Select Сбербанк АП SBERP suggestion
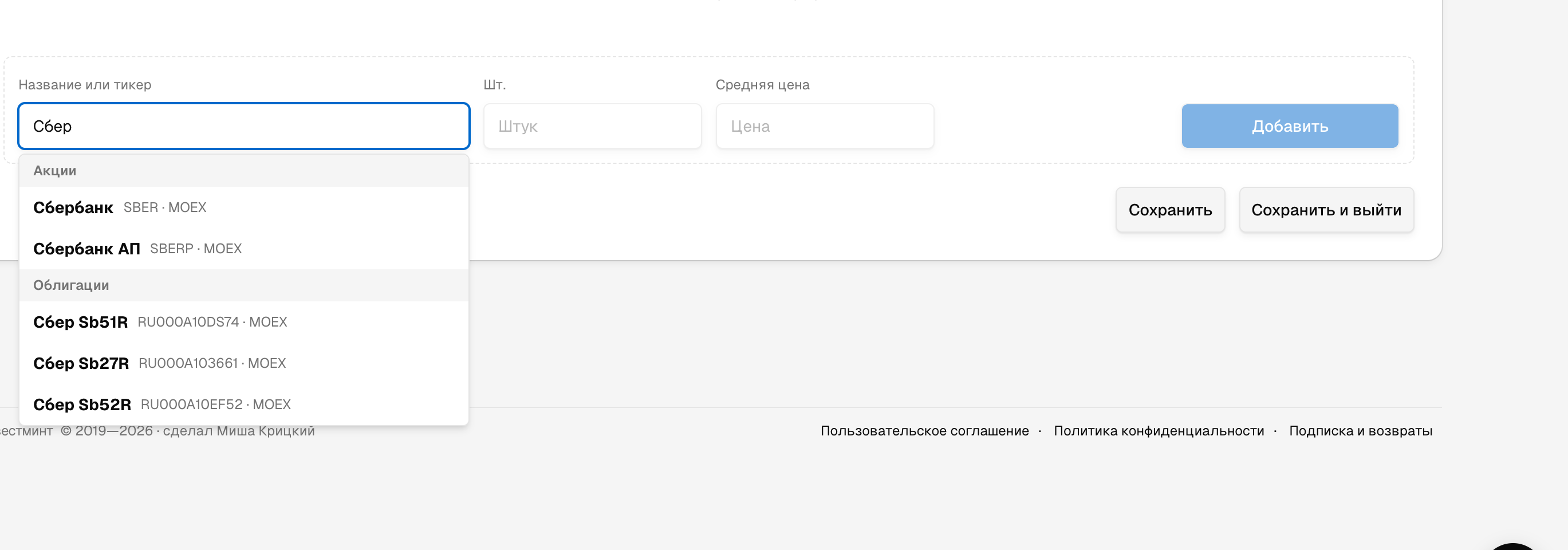The height and width of the screenshot is (550, 1568). click(x=243, y=249)
